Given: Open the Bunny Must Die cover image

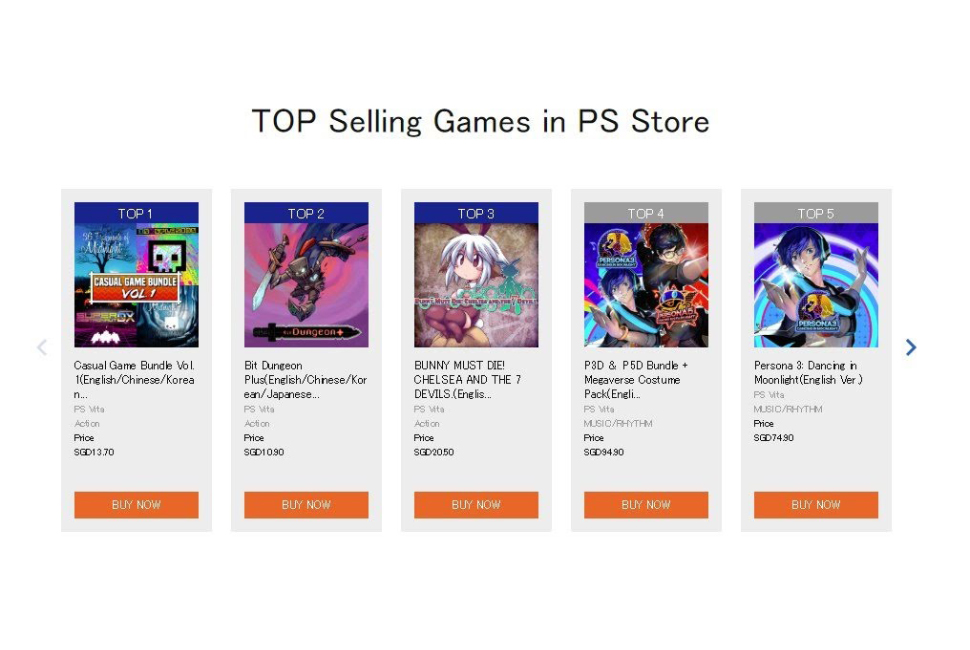Looking at the screenshot, I should [476, 285].
